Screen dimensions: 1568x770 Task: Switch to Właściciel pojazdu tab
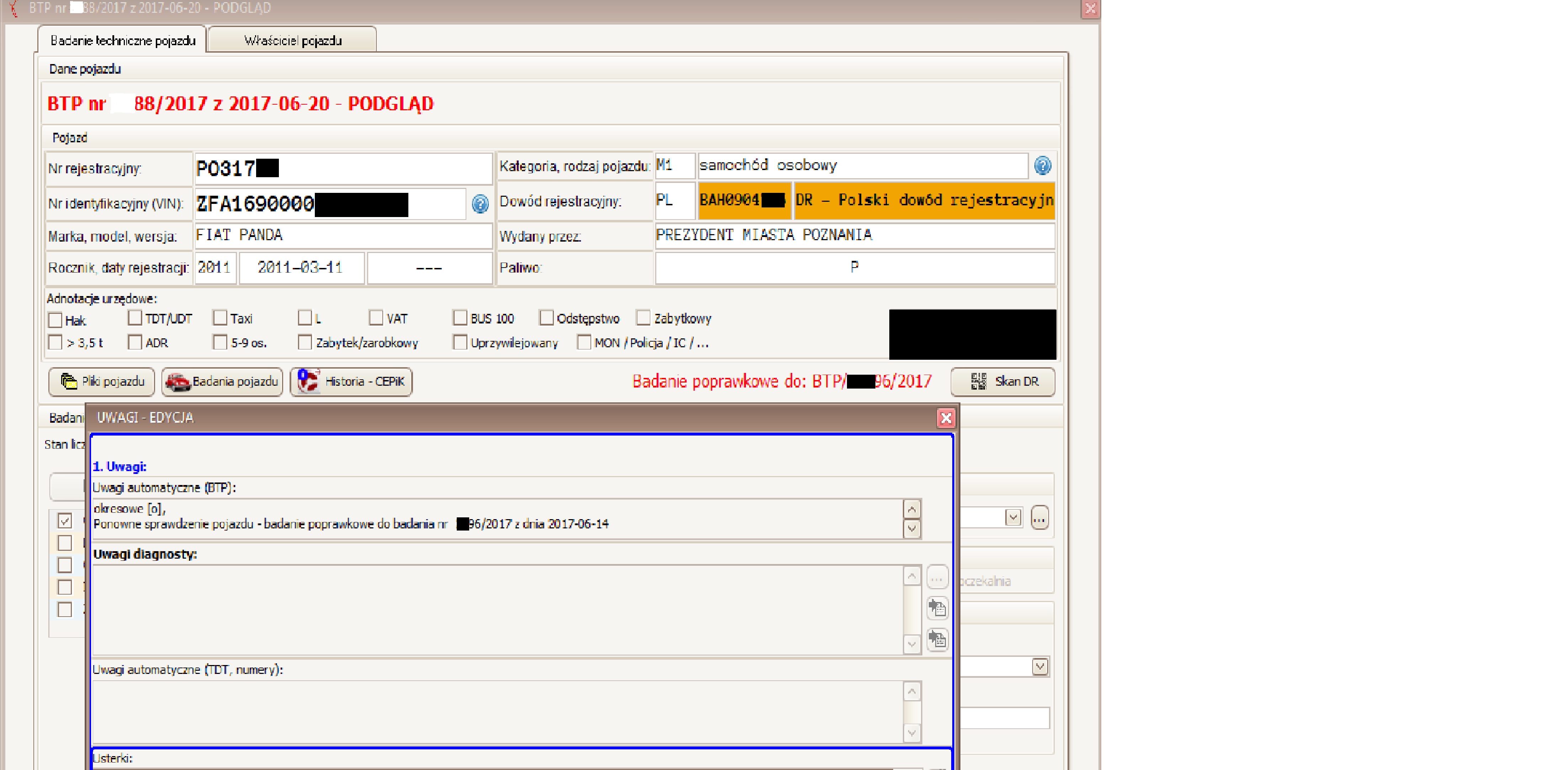point(292,40)
